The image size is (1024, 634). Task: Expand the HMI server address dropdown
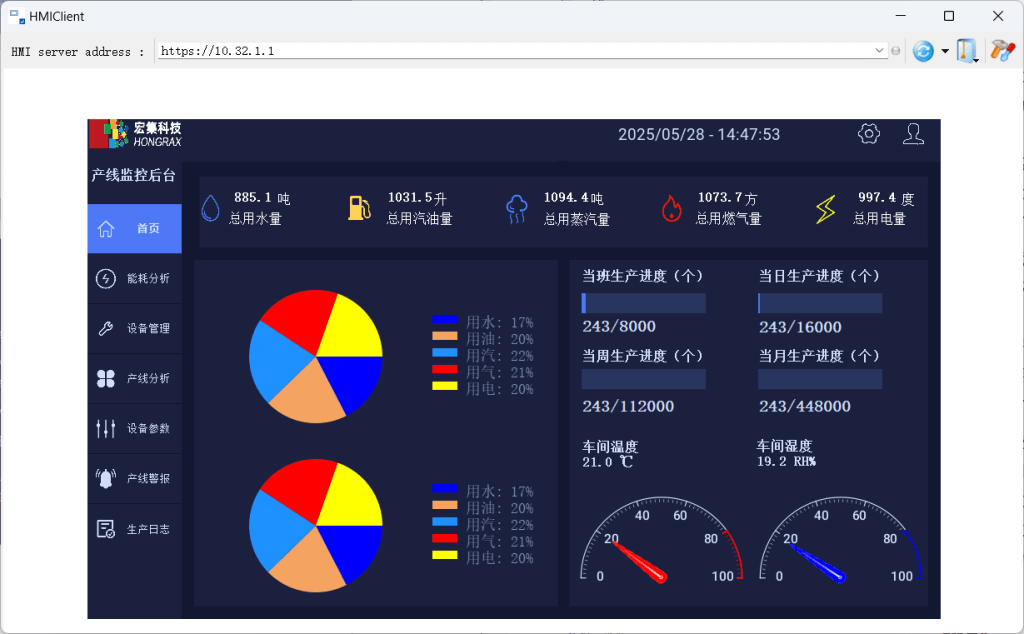pos(880,51)
